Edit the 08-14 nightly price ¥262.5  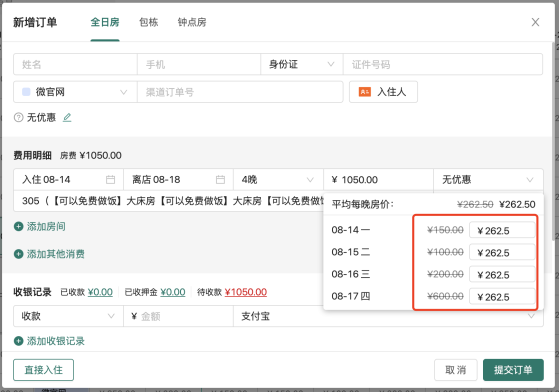point(502,231)
